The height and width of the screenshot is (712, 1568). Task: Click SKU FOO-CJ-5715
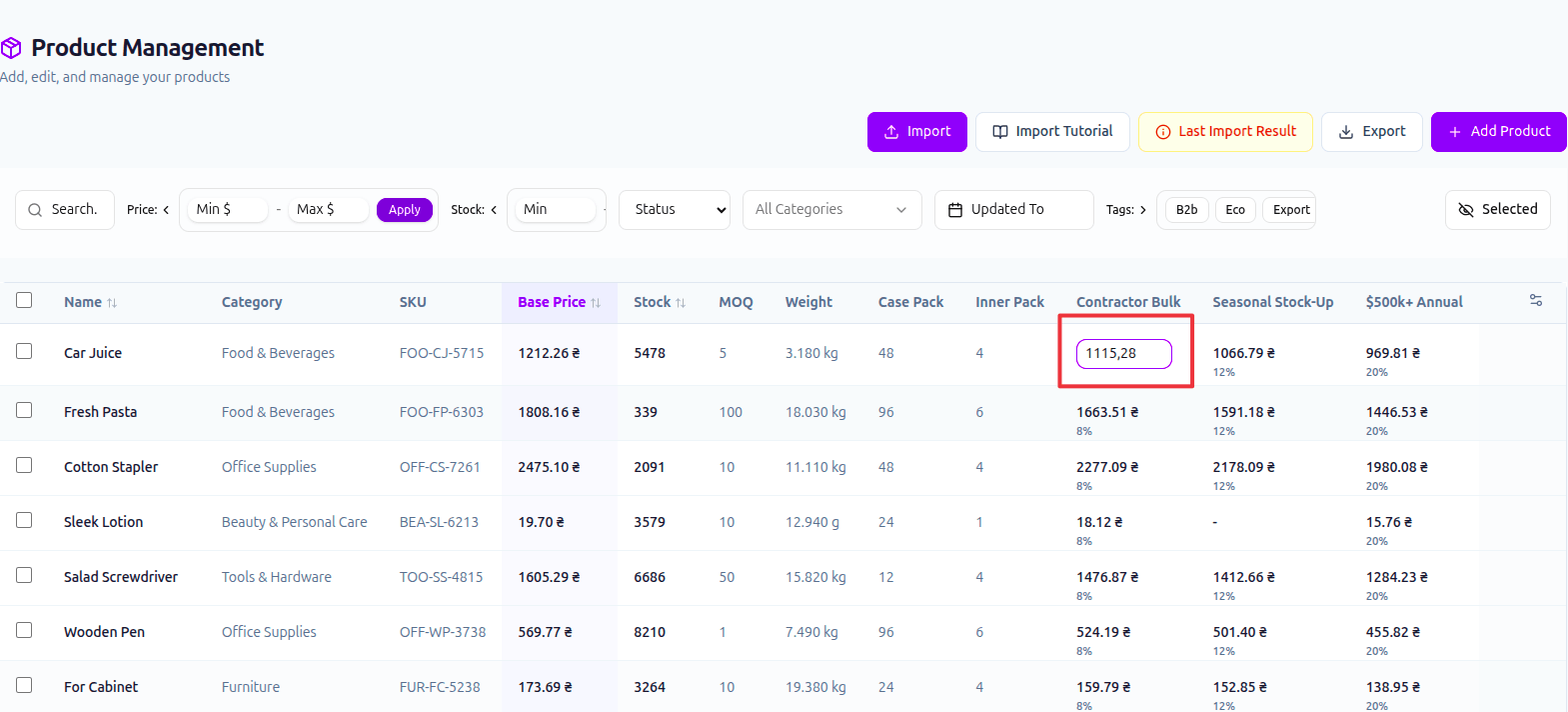[x=442, y=353]
